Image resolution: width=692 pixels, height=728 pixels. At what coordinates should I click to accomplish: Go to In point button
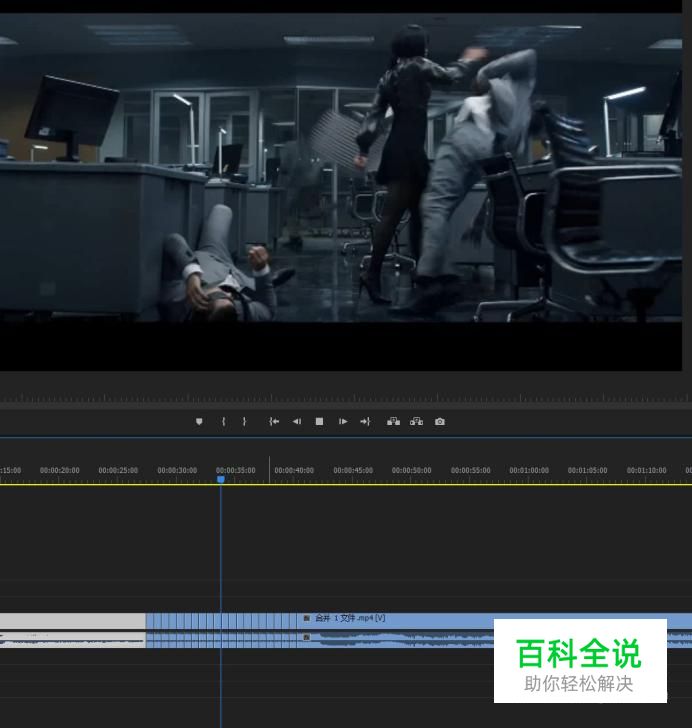point(274,422)
